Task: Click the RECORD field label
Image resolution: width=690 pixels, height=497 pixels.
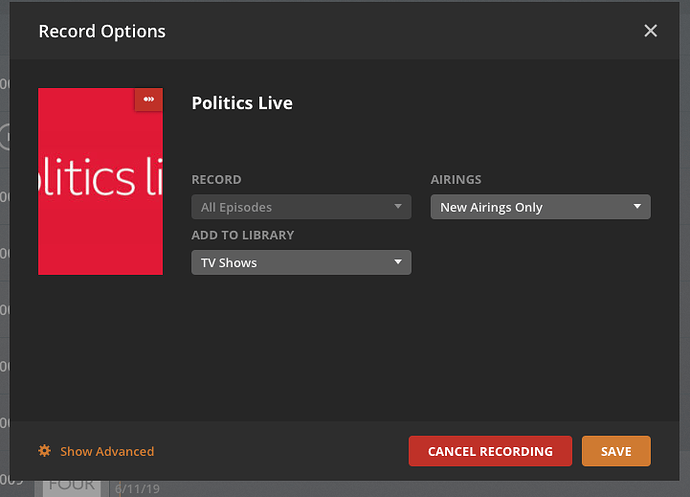Action: (216, 180)
